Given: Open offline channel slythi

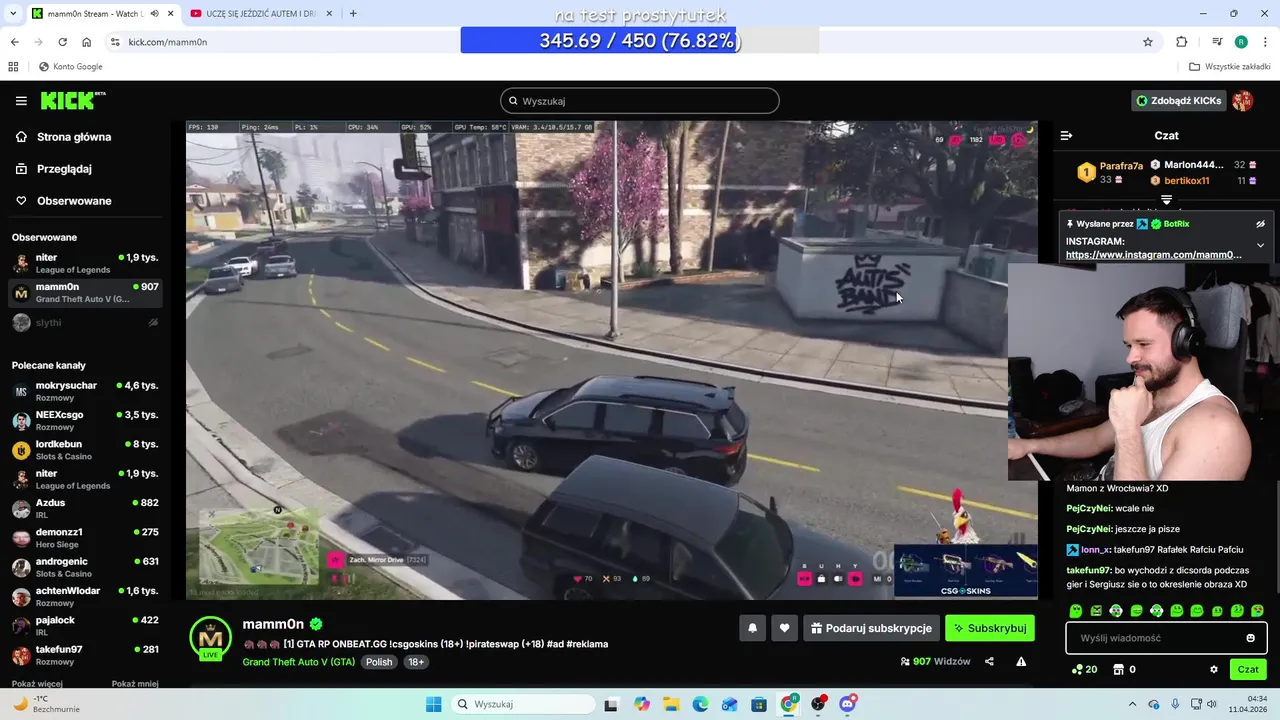Looking at the screenshot, I should point(84,323).
